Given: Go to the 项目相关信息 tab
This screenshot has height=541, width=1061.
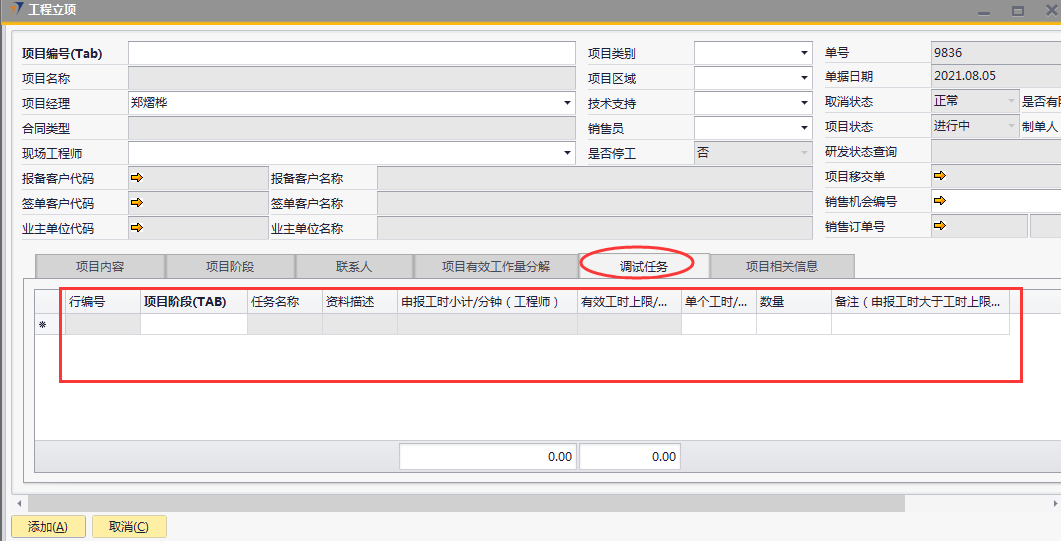Looking at the screenshot, I should click(x=782, y=266).
